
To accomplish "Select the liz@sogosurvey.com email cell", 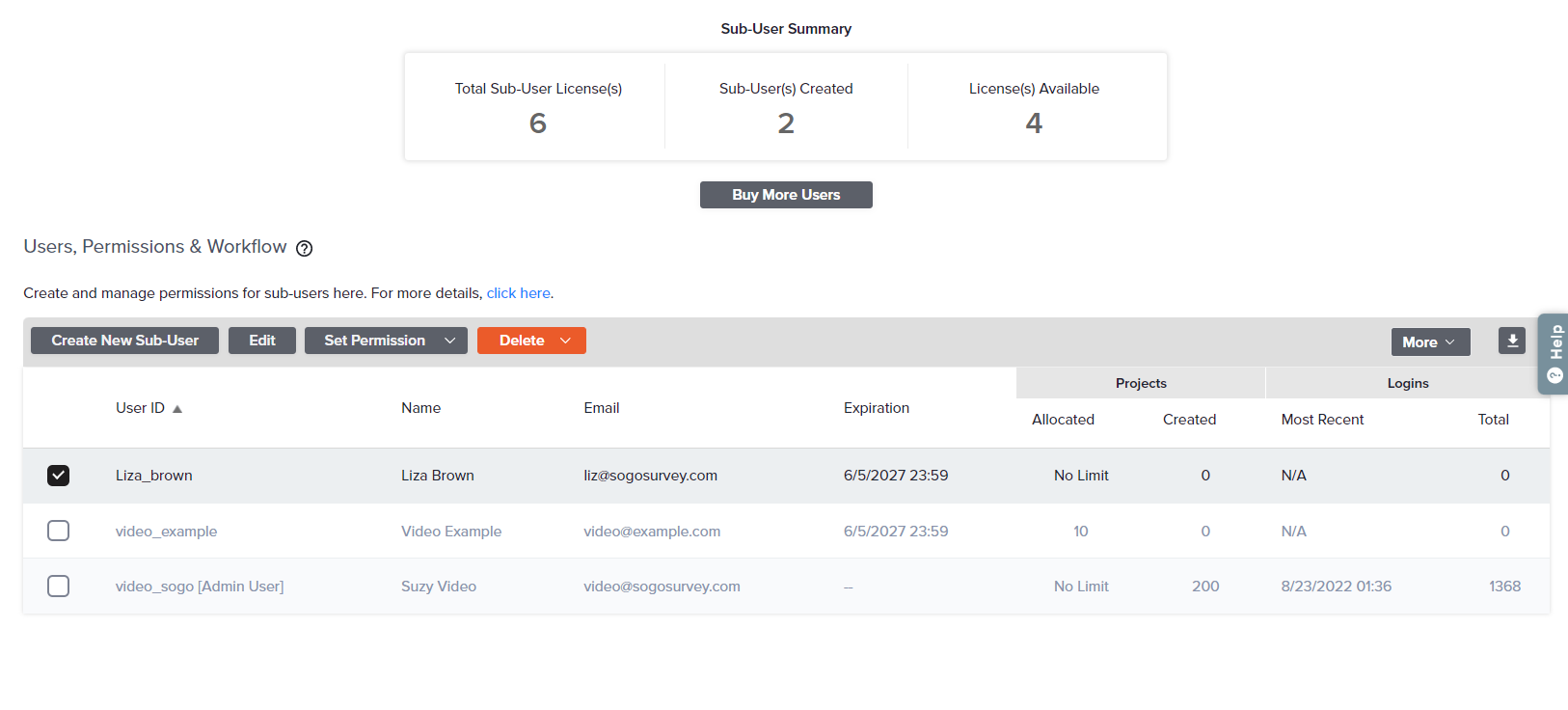I will tap(650, 476).
